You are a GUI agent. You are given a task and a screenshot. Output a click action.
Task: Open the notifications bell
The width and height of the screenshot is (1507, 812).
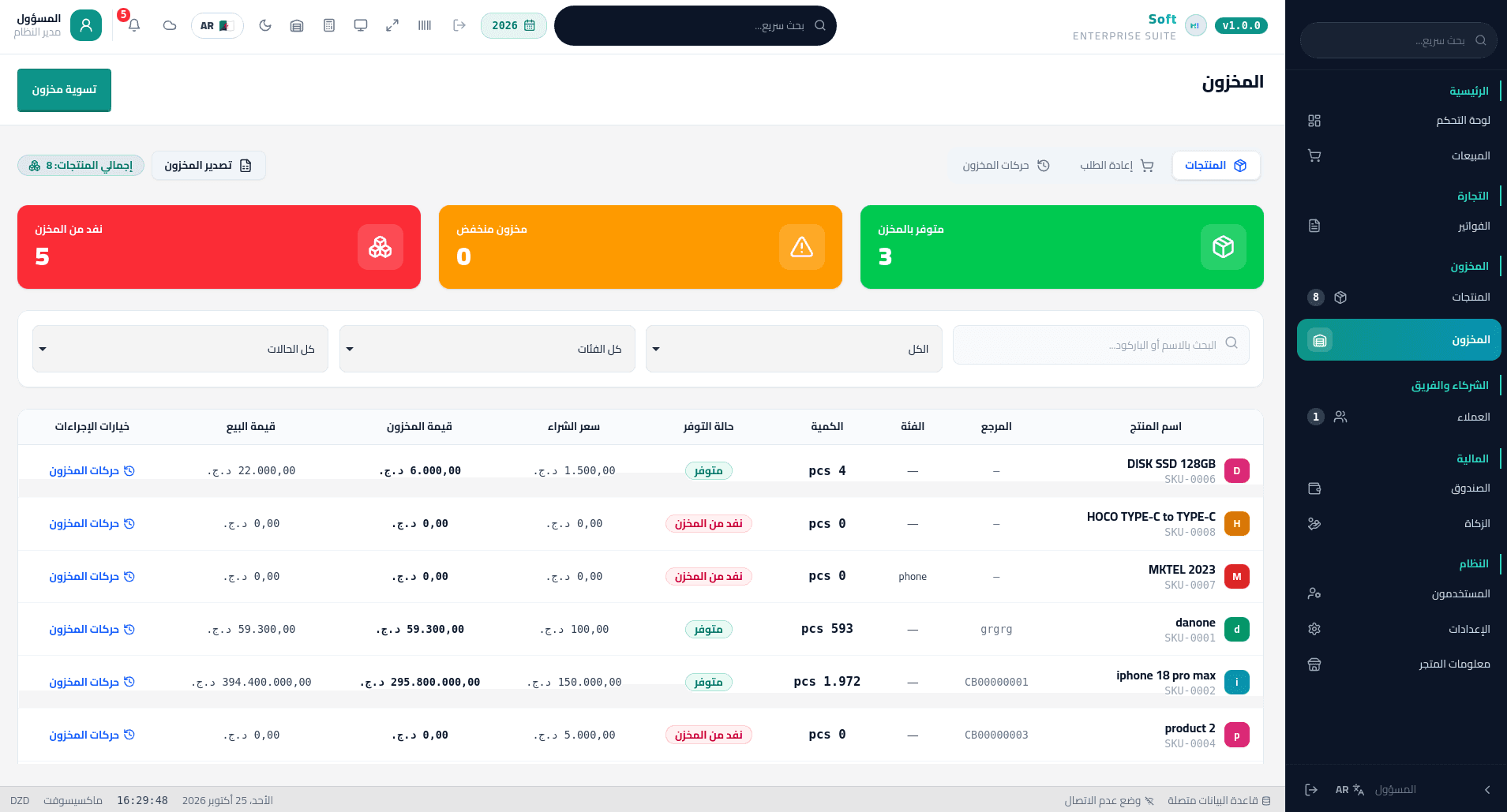pos(134,25)
